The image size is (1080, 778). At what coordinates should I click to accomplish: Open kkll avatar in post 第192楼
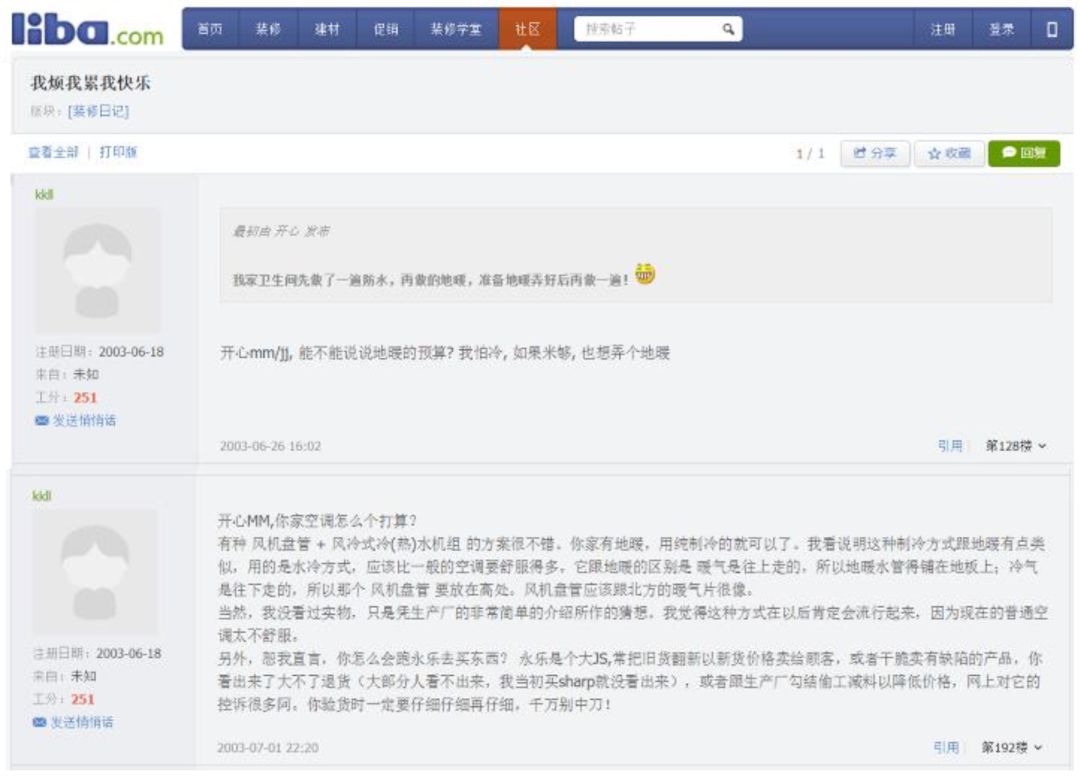click(95, 572)
